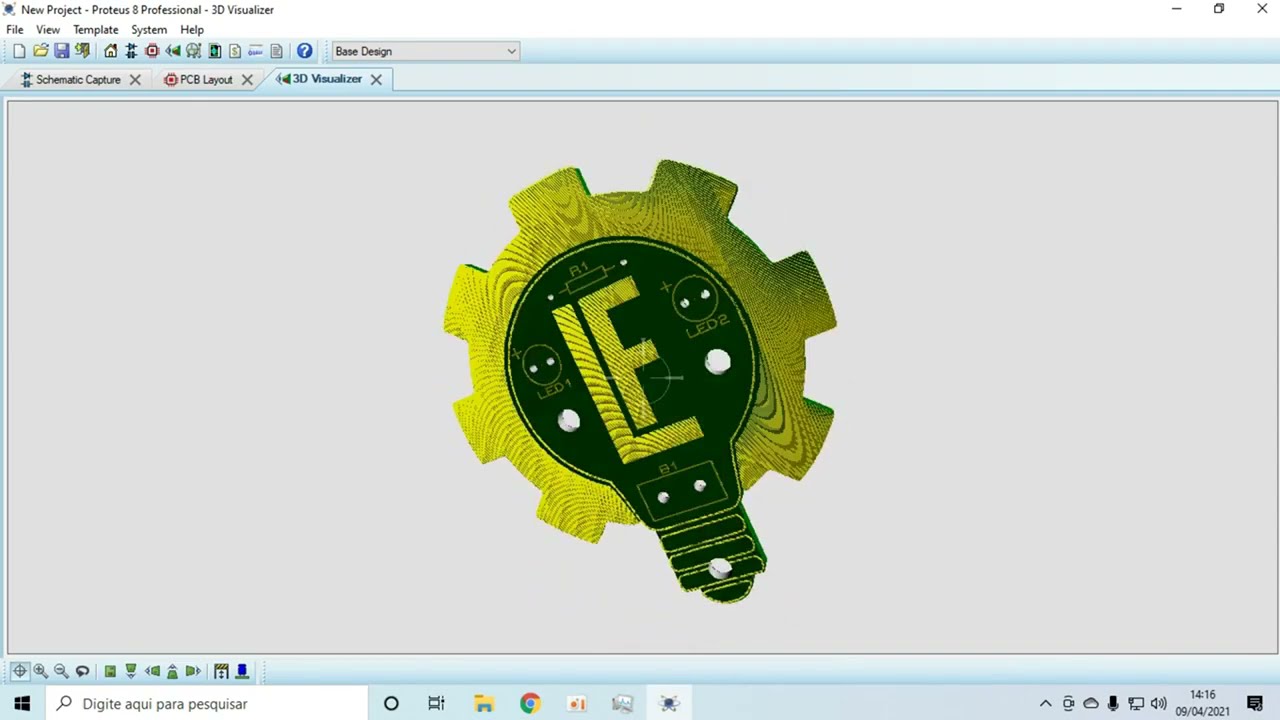Switch to the Schematic Capture tab
Screen dimensions: 1280x720
[x=78, y=79]
